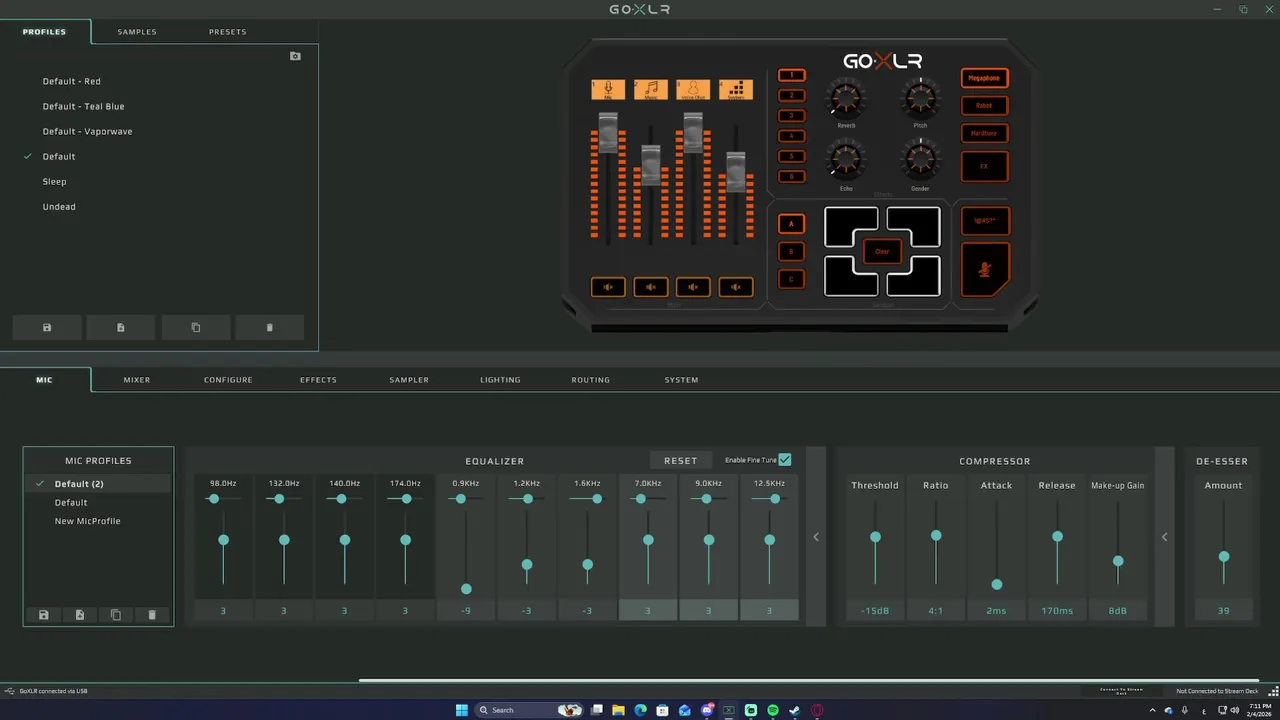This screenshot has width=1280, height=720.
Task: Click the top-left sampler pad
Action: click(x=851, y=227)
